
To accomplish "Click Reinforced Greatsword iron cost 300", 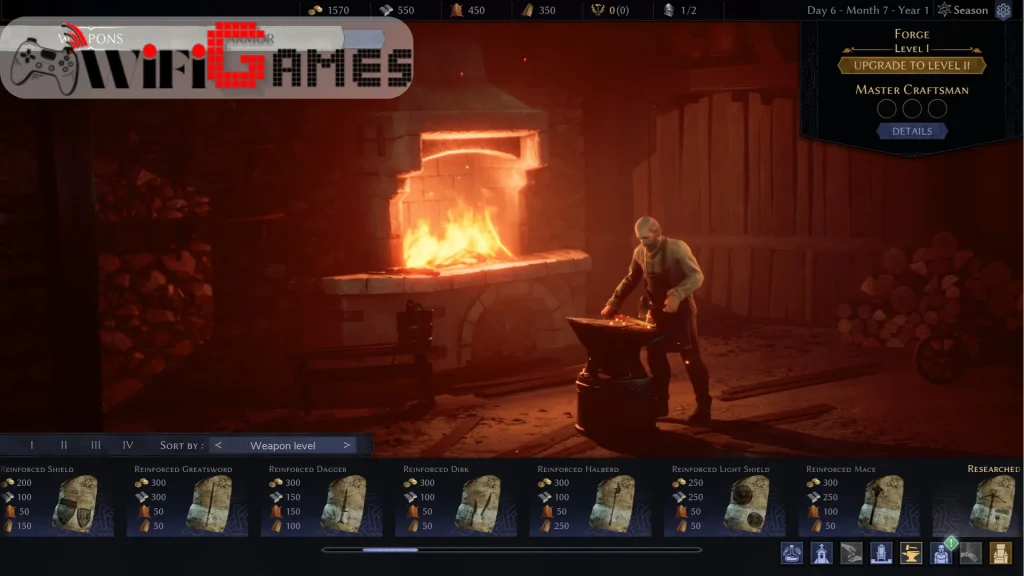I will point(158,497).
